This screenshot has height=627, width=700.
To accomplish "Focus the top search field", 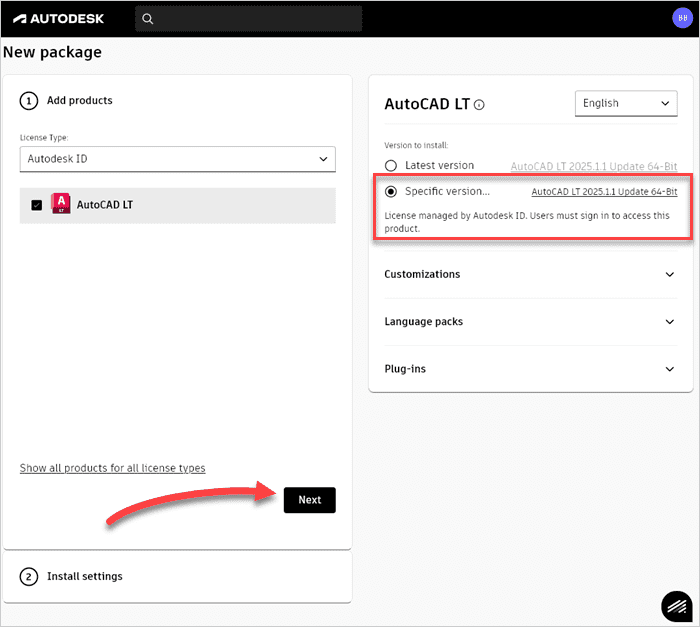I will [249, 19].
